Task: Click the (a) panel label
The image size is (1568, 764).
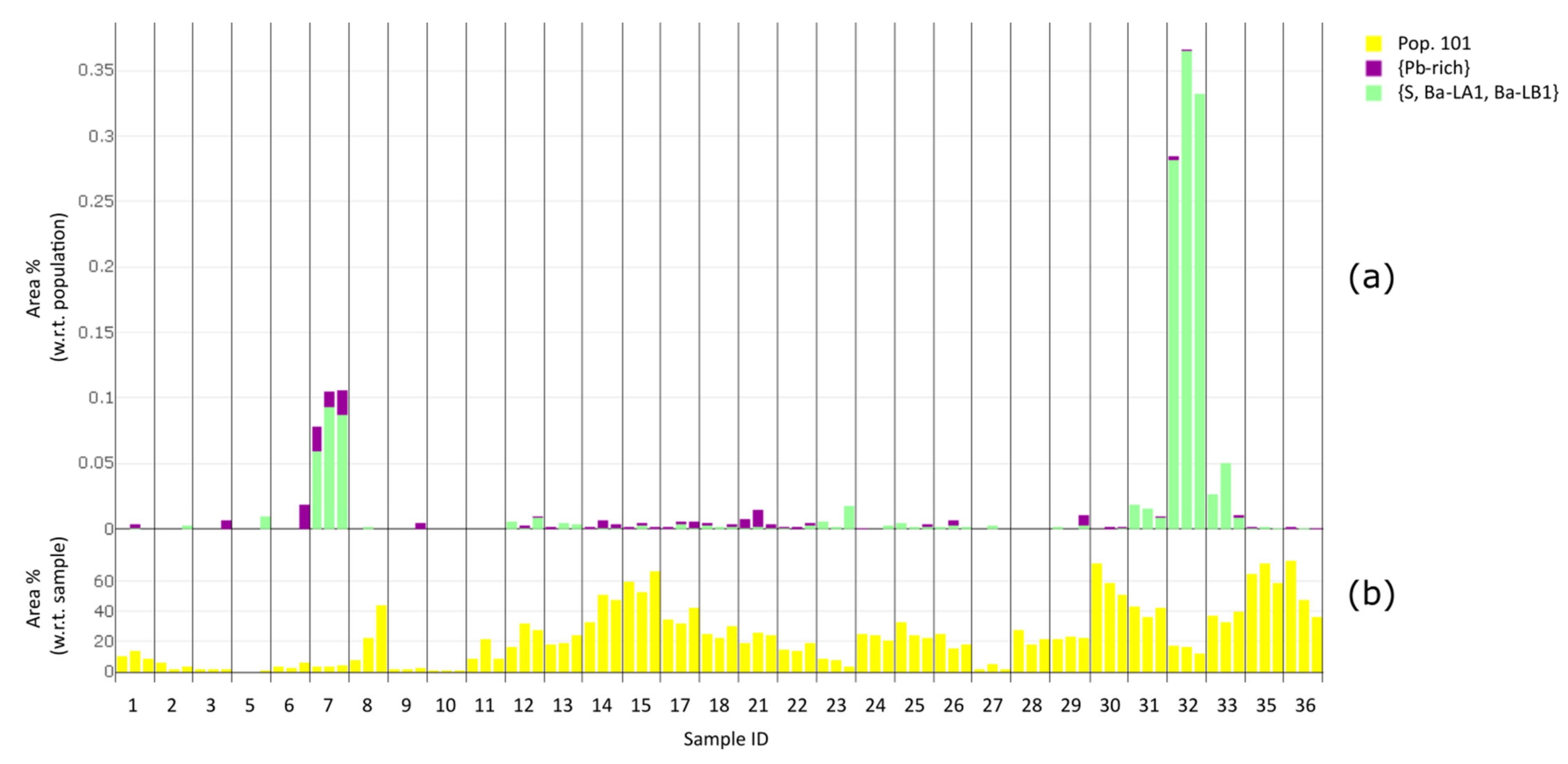Action: tap(1371, 279)
